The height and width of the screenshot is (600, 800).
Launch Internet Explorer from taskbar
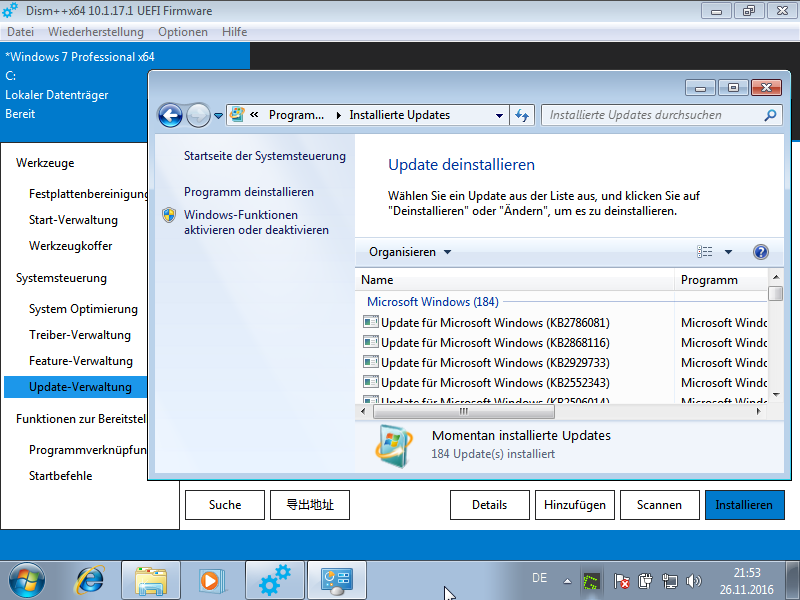(x=89, y=581)
